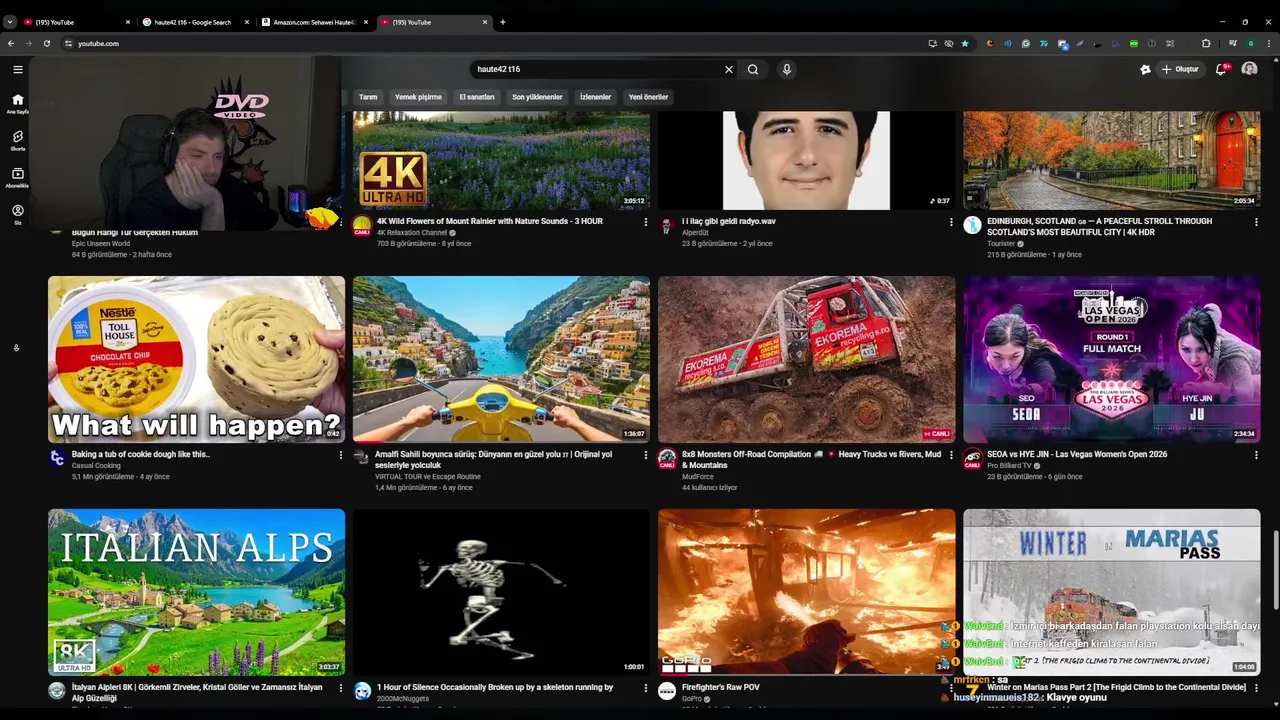Play the dancing skeleton thumbnail
The height and width of the screenshot is (720, 1280).
(x=501, y=592)
